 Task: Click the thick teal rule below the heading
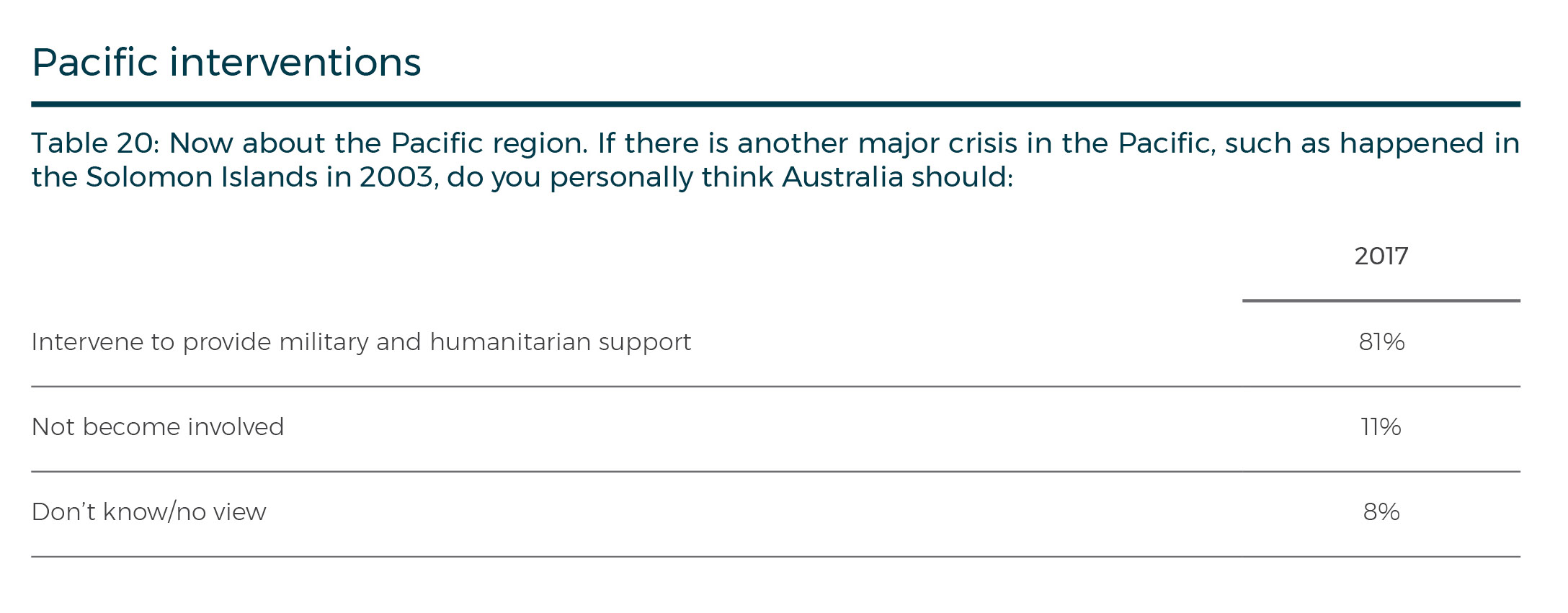[775, 104]
